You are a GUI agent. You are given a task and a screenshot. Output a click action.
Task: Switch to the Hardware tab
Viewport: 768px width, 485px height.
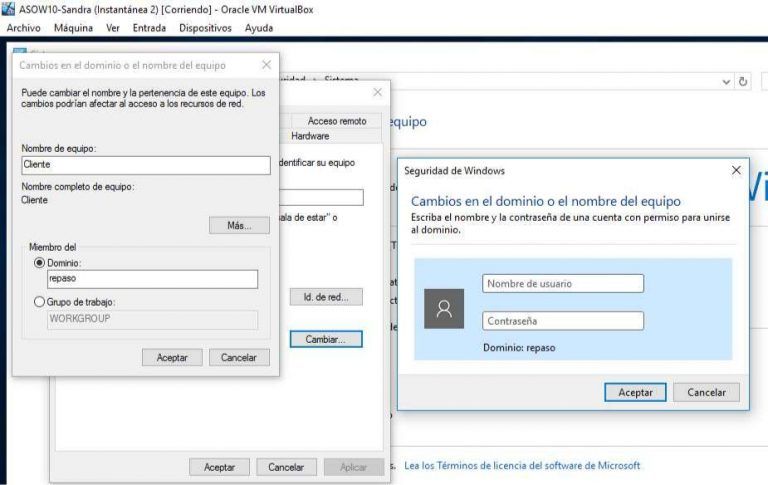[310, 136]
